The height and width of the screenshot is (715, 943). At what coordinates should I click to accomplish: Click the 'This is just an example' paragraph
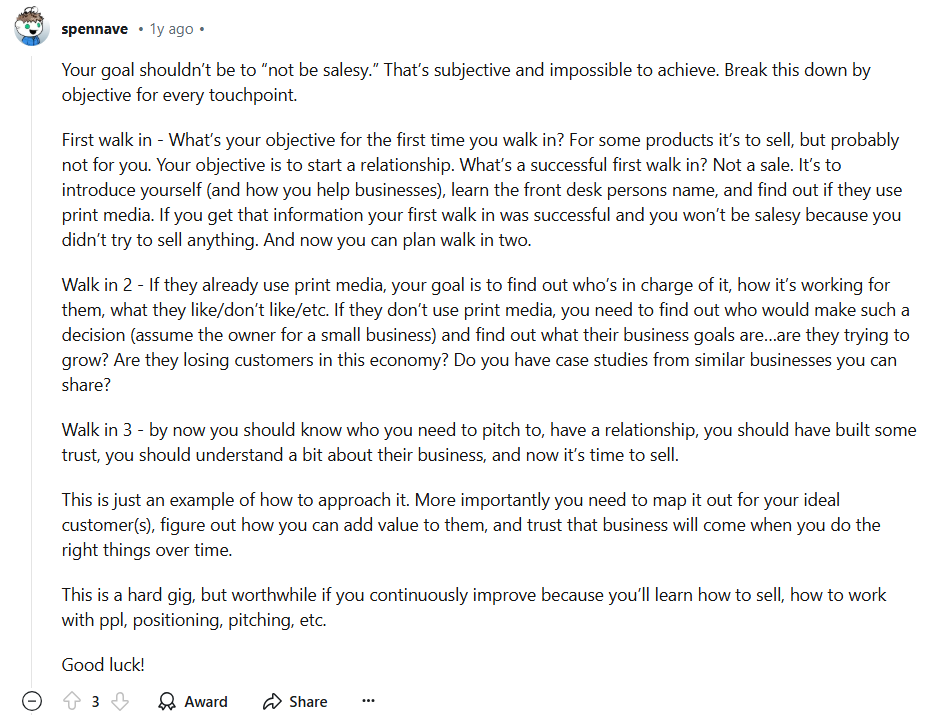471,524
